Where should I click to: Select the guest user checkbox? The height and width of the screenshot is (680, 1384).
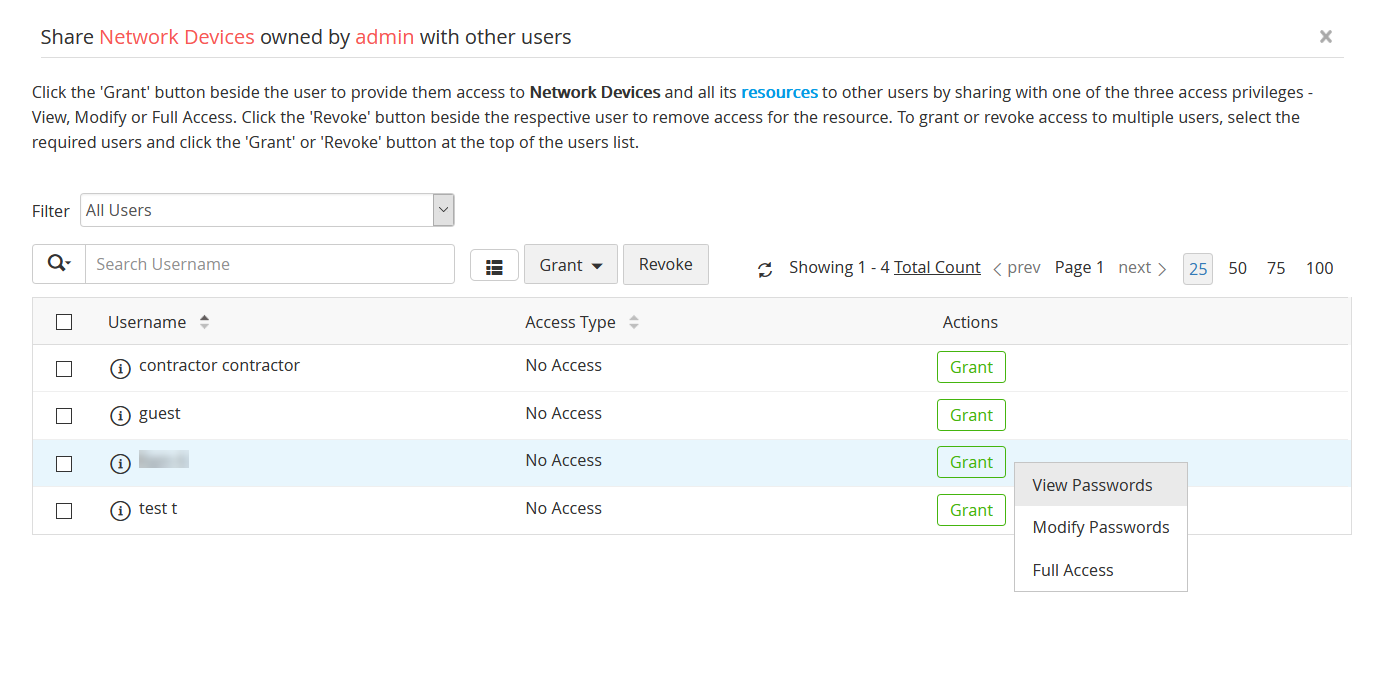pos(64,416)
